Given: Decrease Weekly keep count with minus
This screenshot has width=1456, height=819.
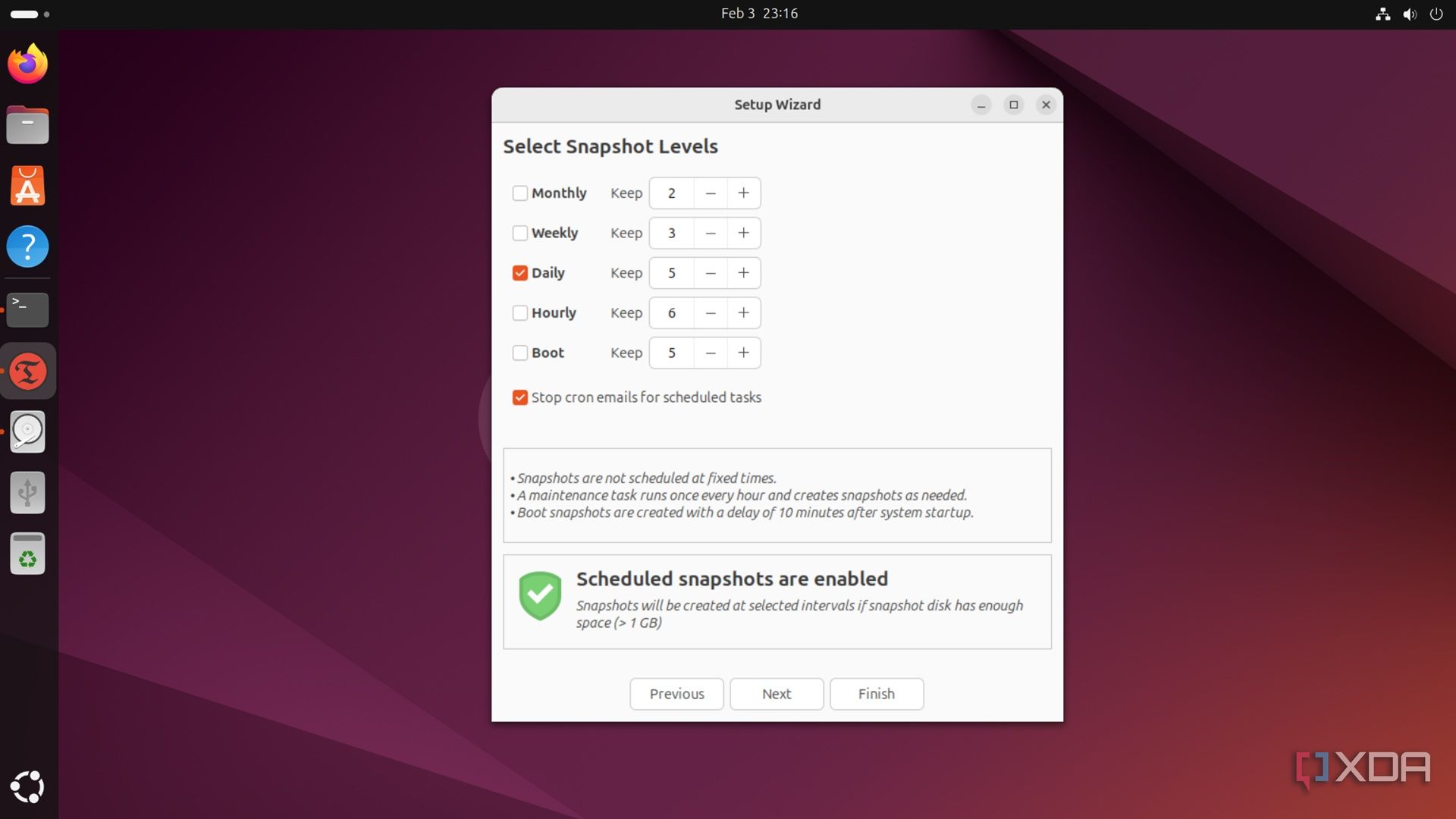Looking at the screenshot, I should (711, 233).
